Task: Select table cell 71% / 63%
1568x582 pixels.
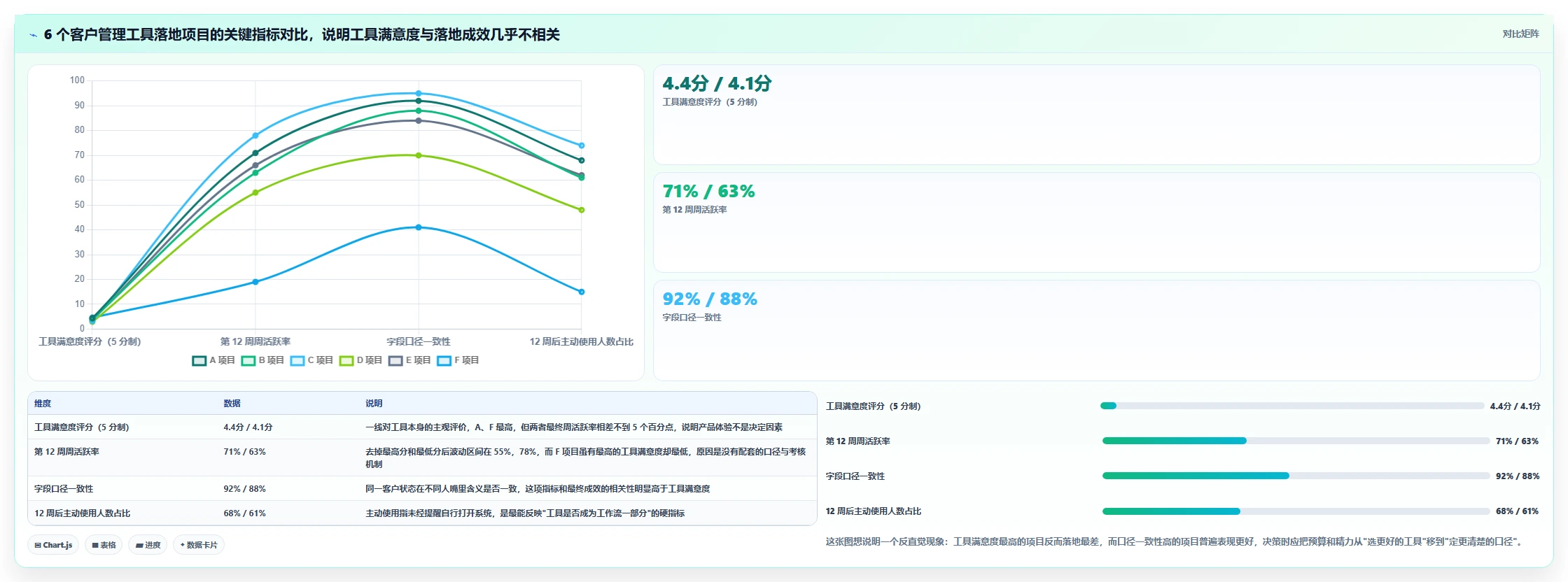Action: tap(244, 452)
